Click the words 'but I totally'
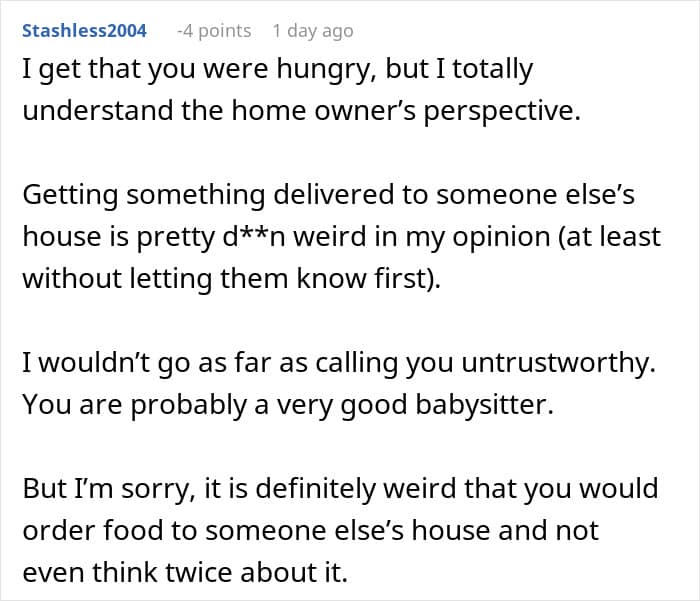 coord(459,70)
